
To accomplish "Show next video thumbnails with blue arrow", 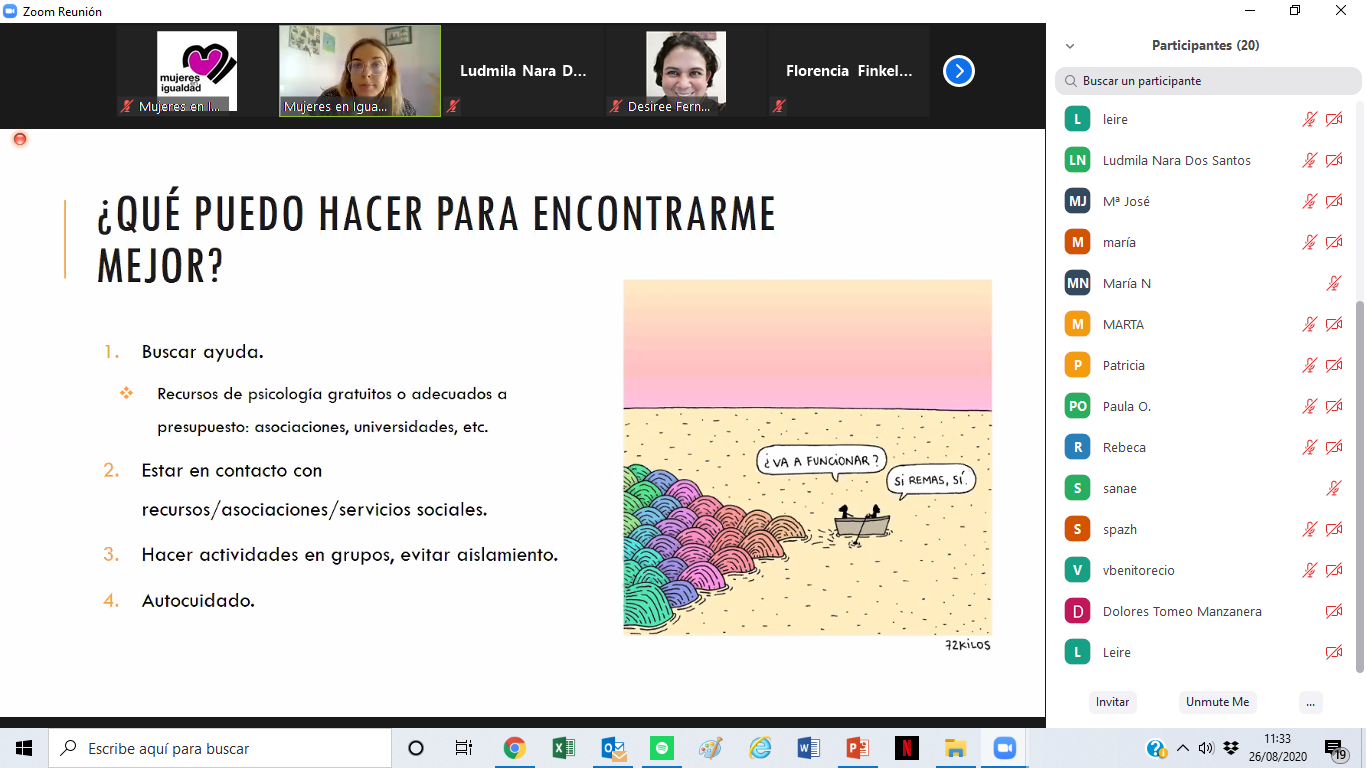I will pyautogui.click(x=958, y=71).
